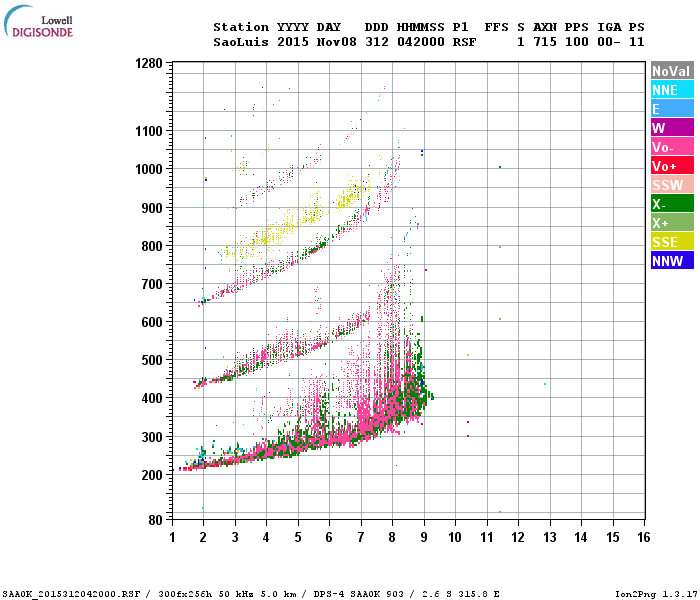Click the time value 042000

pyautogui.click(x=421, y=42)
